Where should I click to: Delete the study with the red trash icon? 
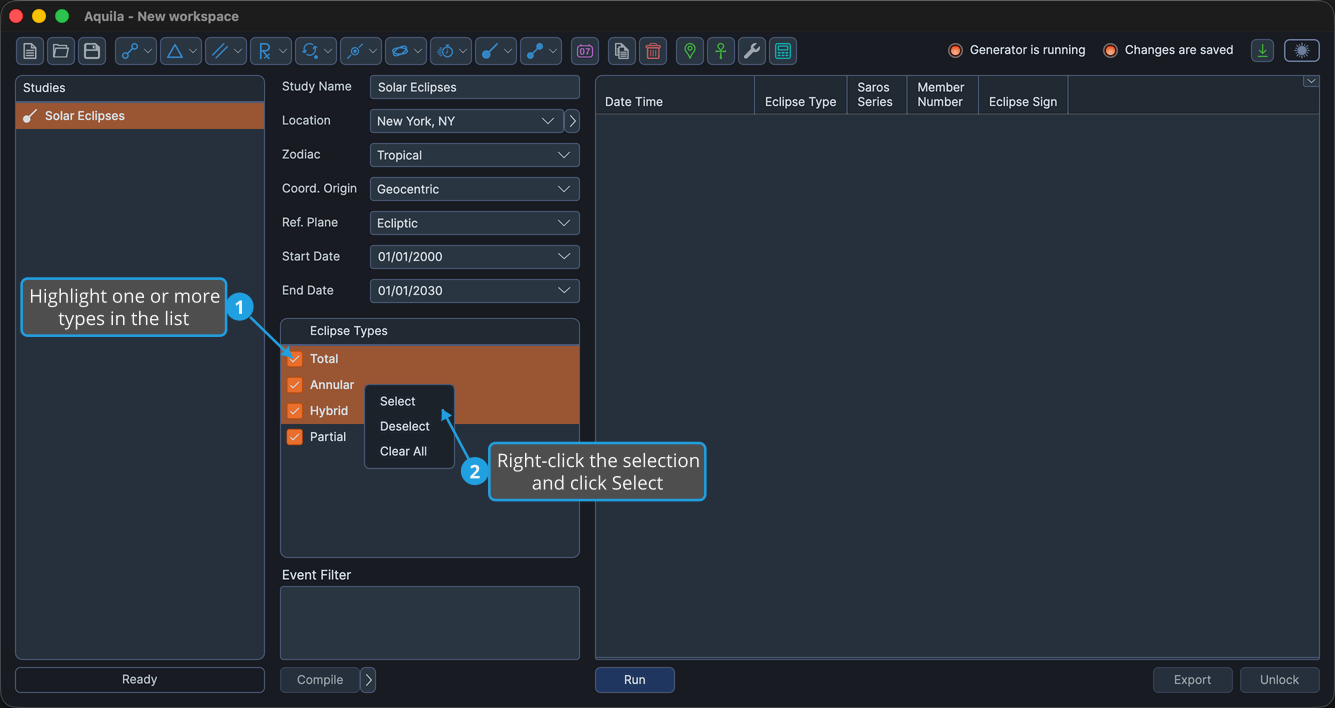tap(653, 51)
